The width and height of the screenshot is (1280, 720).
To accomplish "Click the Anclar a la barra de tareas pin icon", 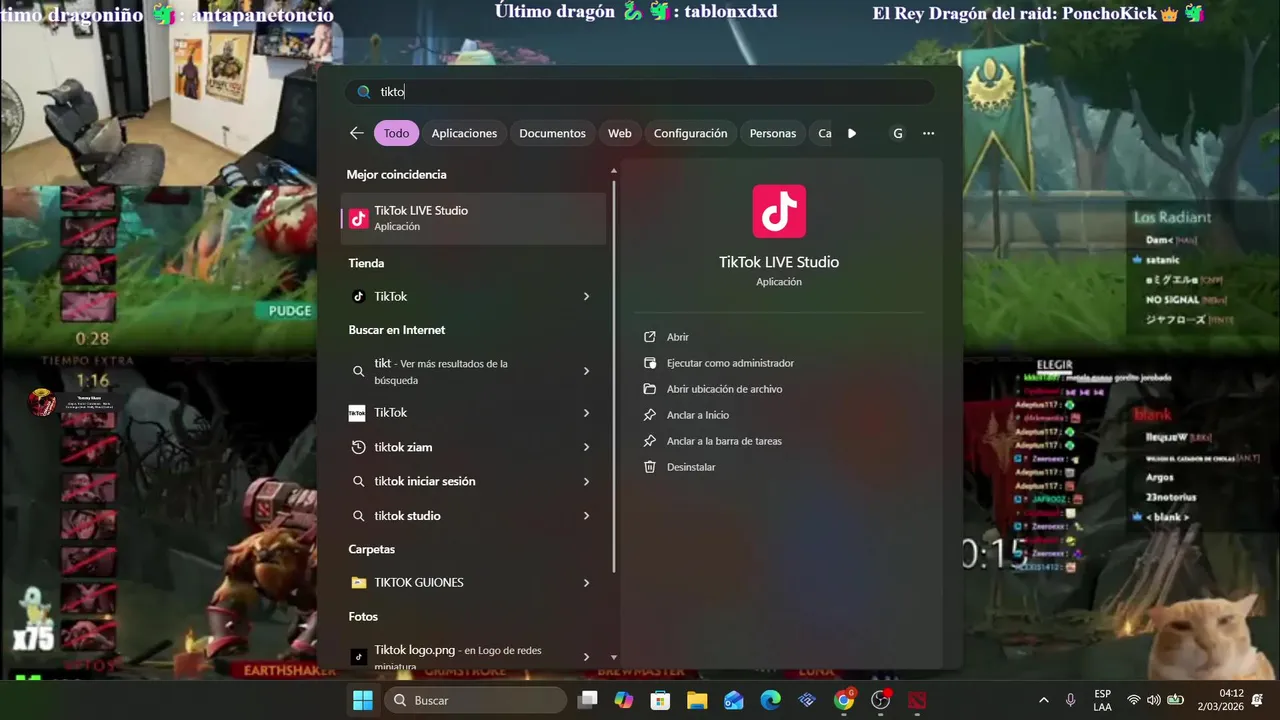I will click(x=650, y=441).
